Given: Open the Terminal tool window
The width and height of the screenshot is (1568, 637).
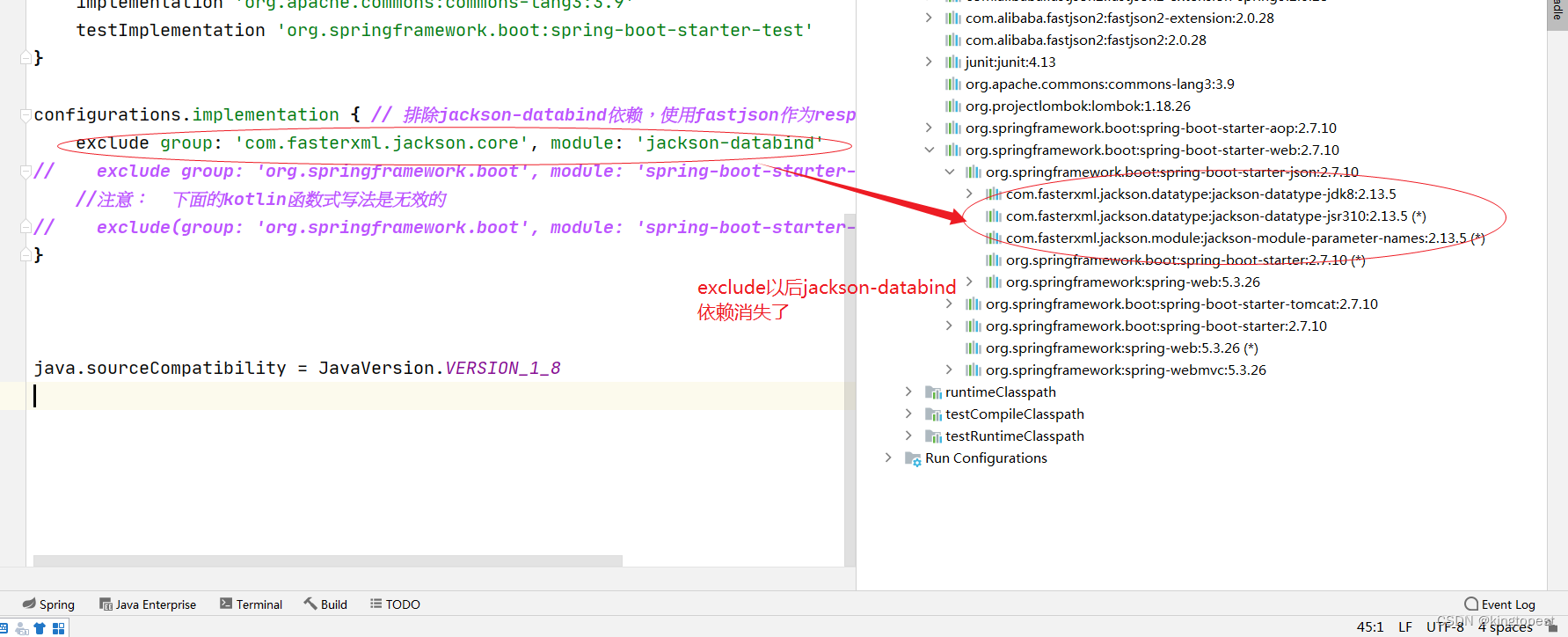Looking at the screenshot, I should (x=251, y=604).
